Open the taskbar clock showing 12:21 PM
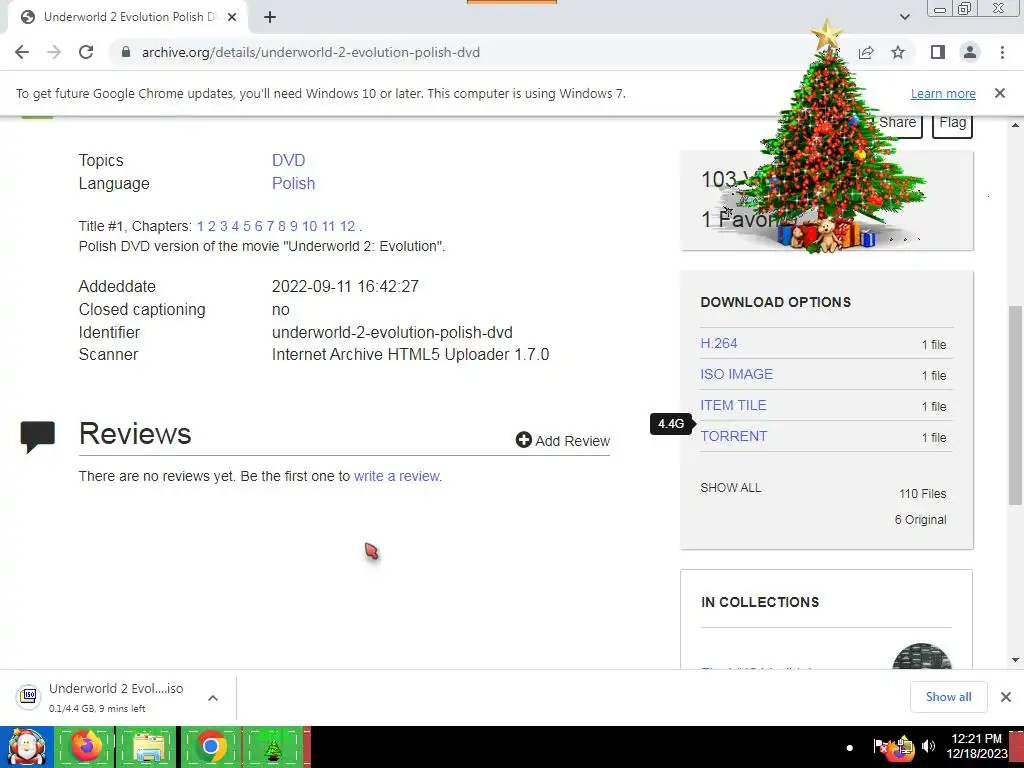The image size is (1024, 768). (976, 746)
